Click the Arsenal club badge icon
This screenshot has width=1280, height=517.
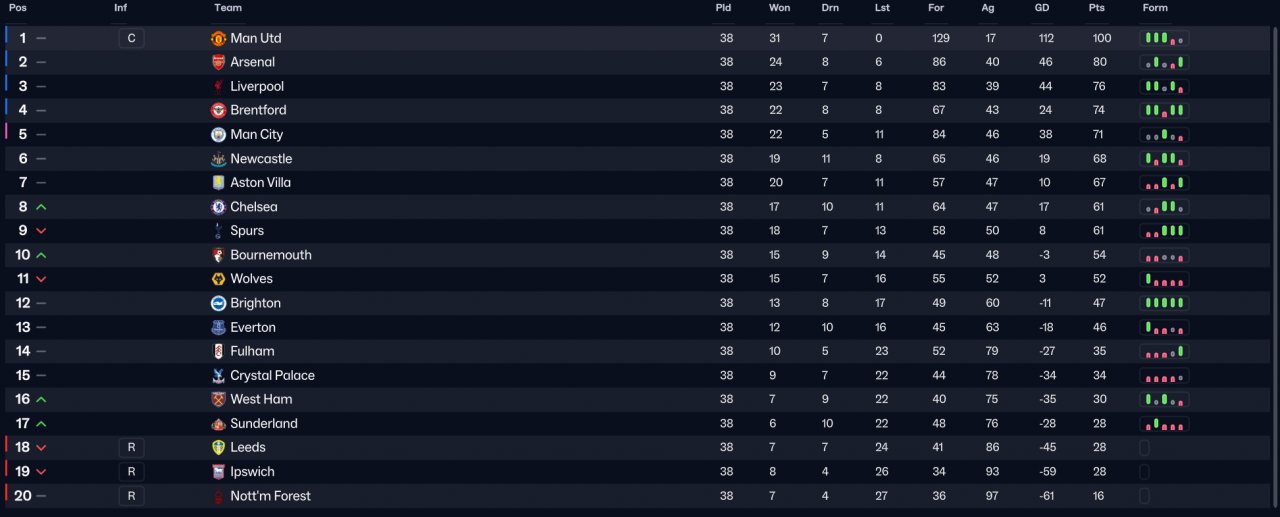tap(219, 62)
